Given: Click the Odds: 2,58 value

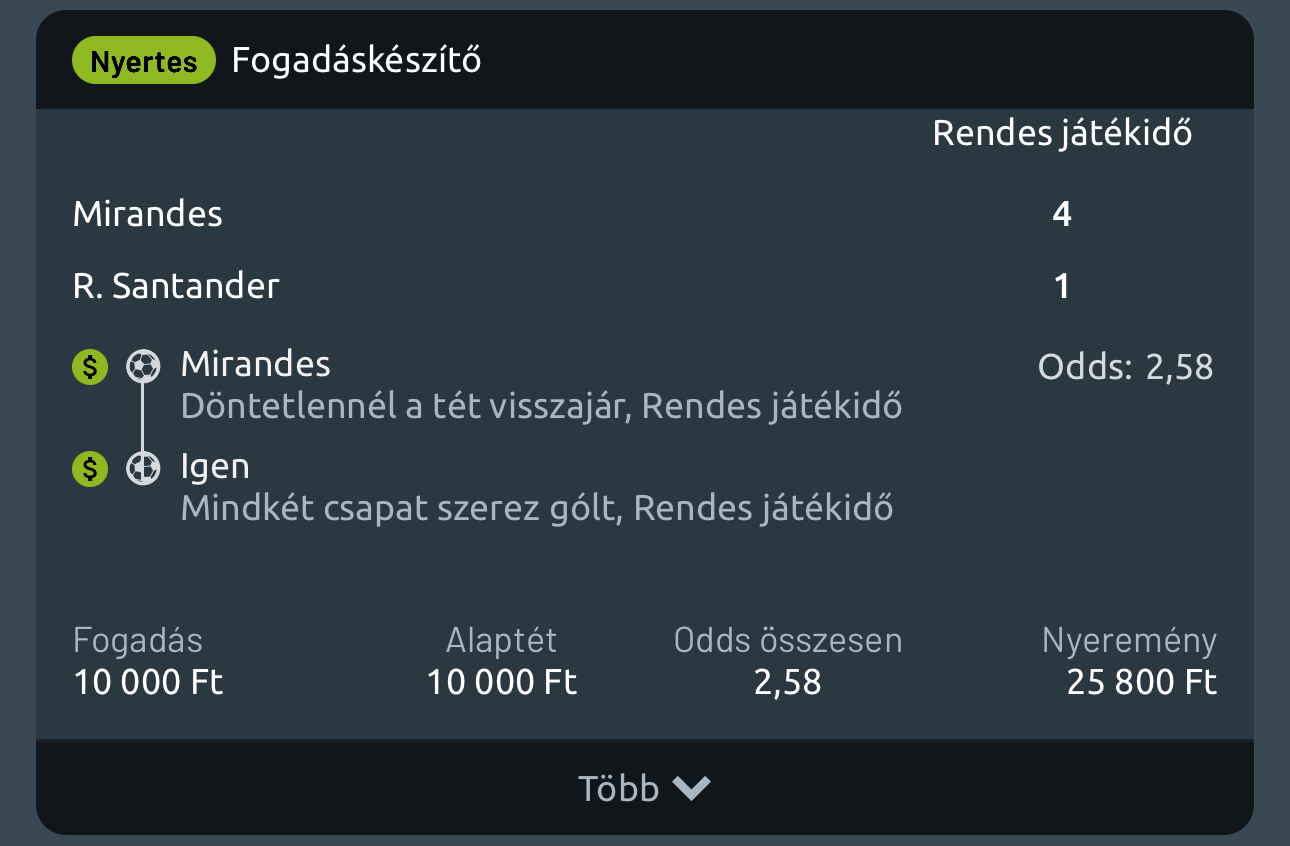Looking at the screenshot, I should tap(1125, 367).
